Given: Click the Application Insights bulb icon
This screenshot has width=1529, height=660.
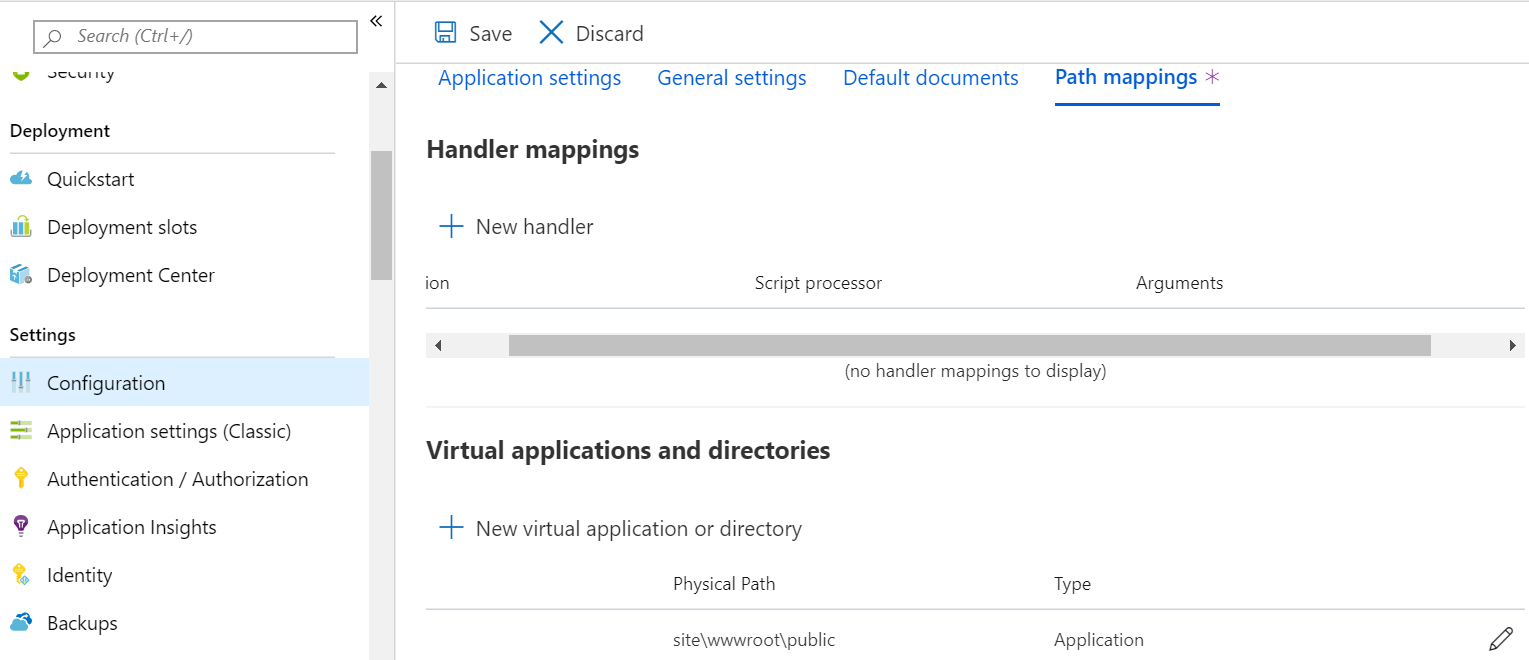Looking at the screenshot, I should tap(21, 527).
